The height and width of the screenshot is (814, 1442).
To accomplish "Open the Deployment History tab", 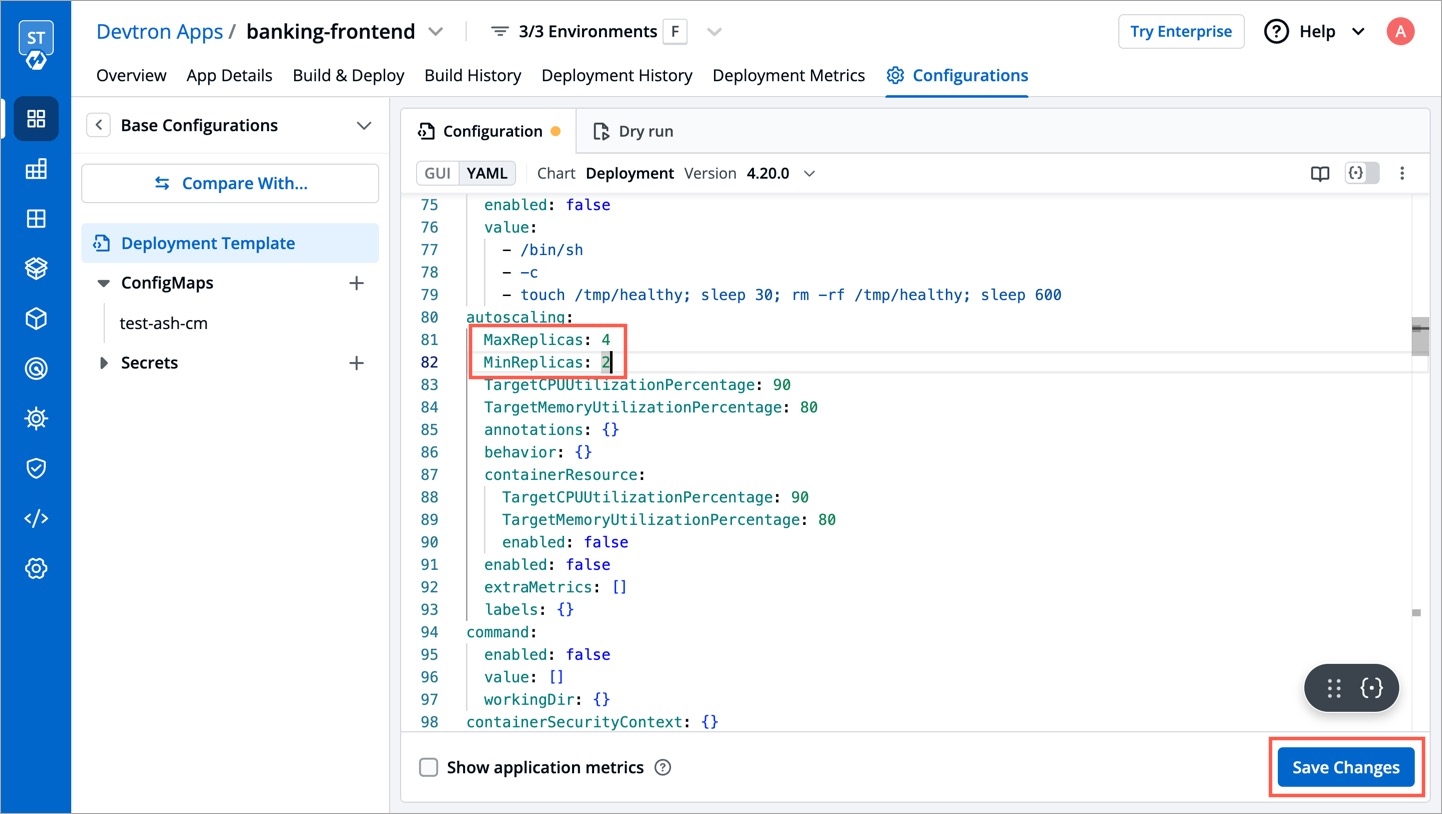I will click(x=616, y=75).
